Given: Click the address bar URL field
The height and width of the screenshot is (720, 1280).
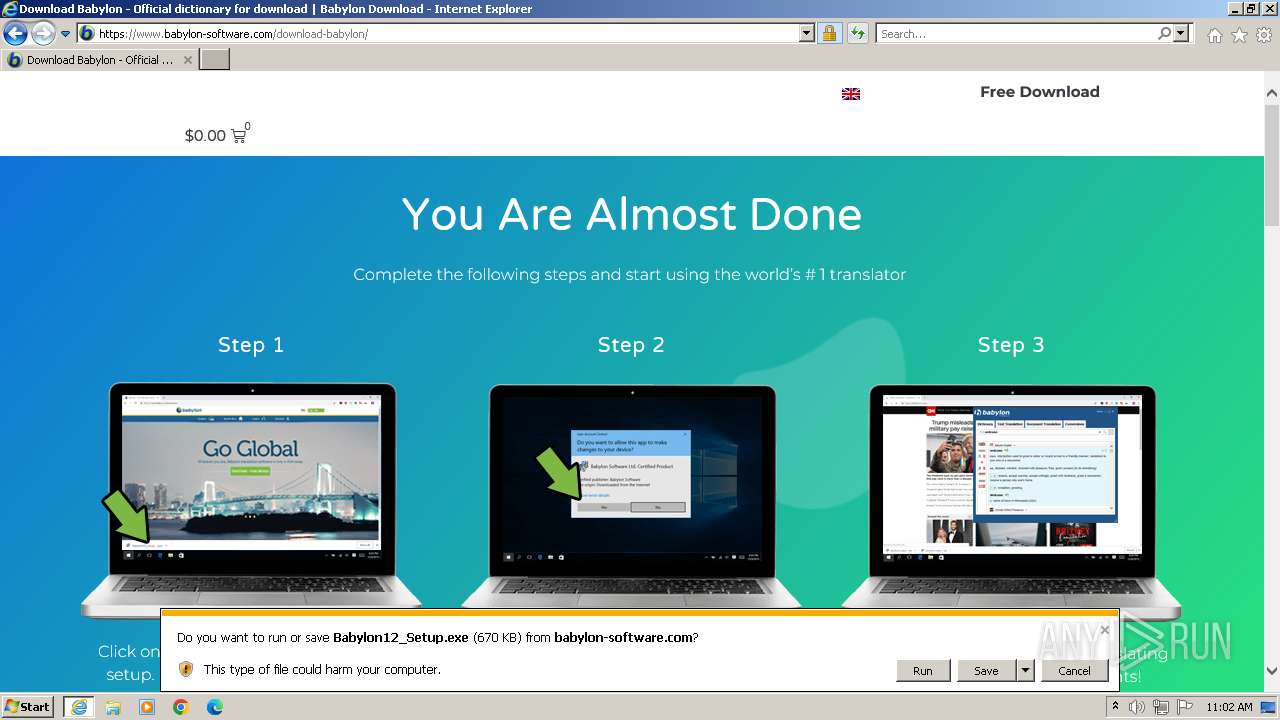Looking at the screenshot, I should coord(438,34).
